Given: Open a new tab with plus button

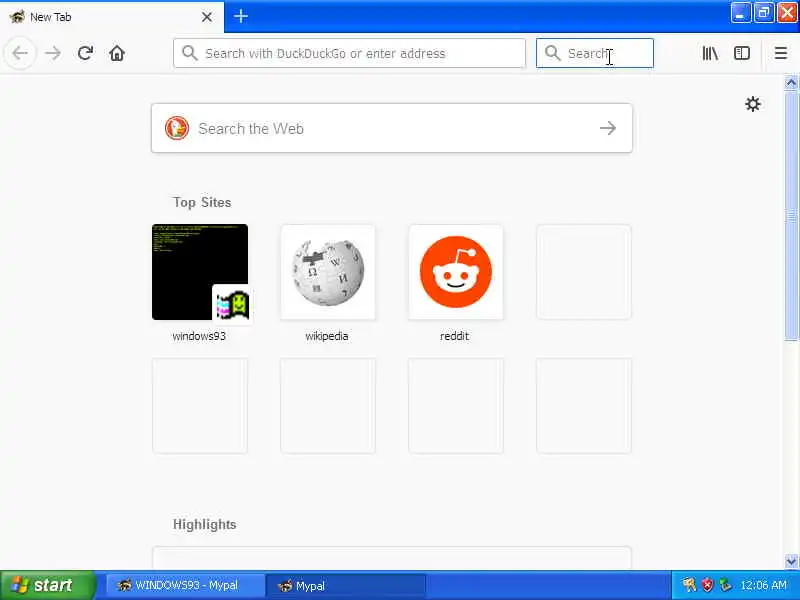Looking at the screenshot, I should coord(241,16).
